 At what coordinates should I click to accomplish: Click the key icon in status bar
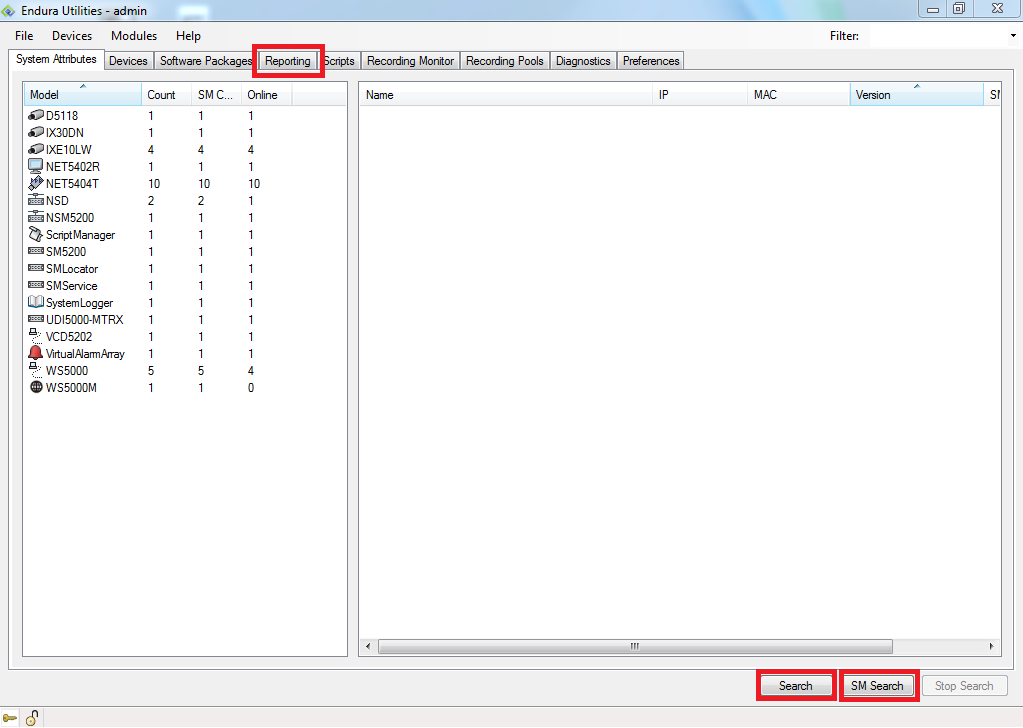pyautogui.click(x=11, y=717)
